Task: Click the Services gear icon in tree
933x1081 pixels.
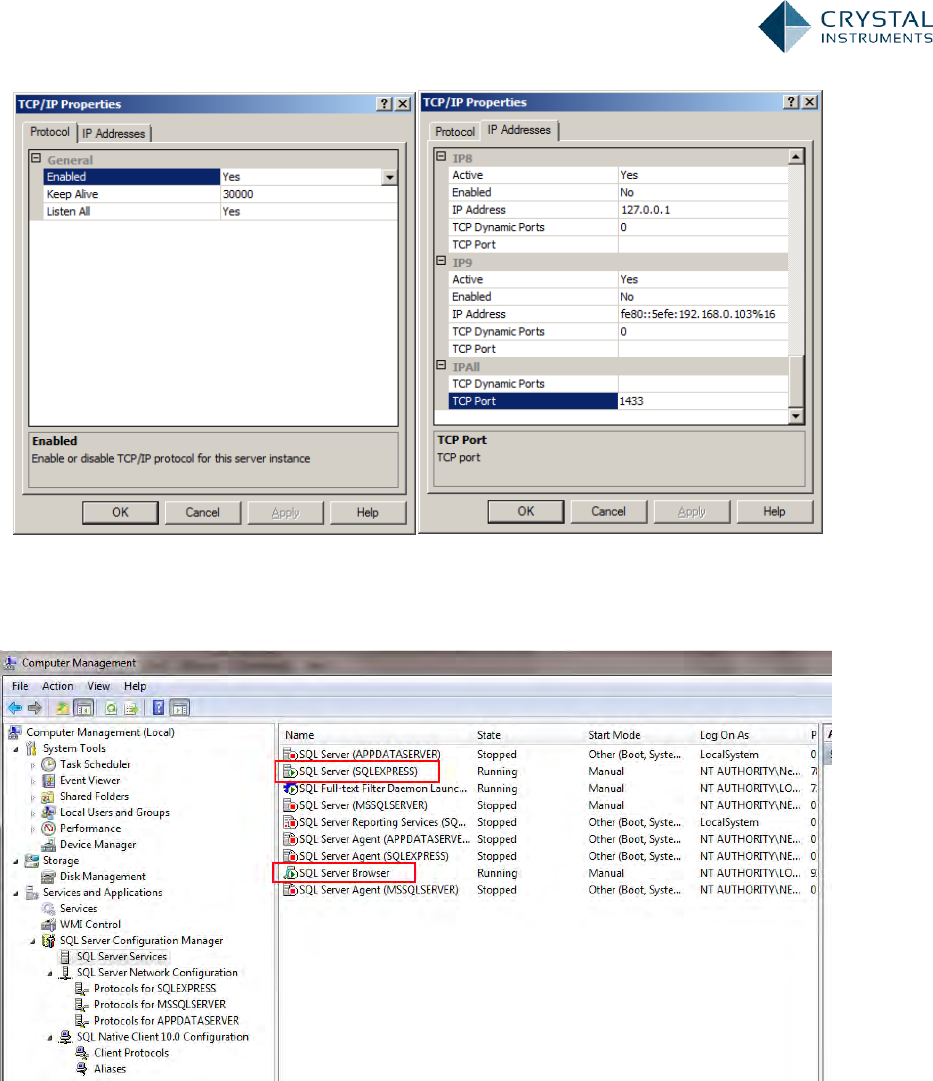Action: click(x=48, y=909)
